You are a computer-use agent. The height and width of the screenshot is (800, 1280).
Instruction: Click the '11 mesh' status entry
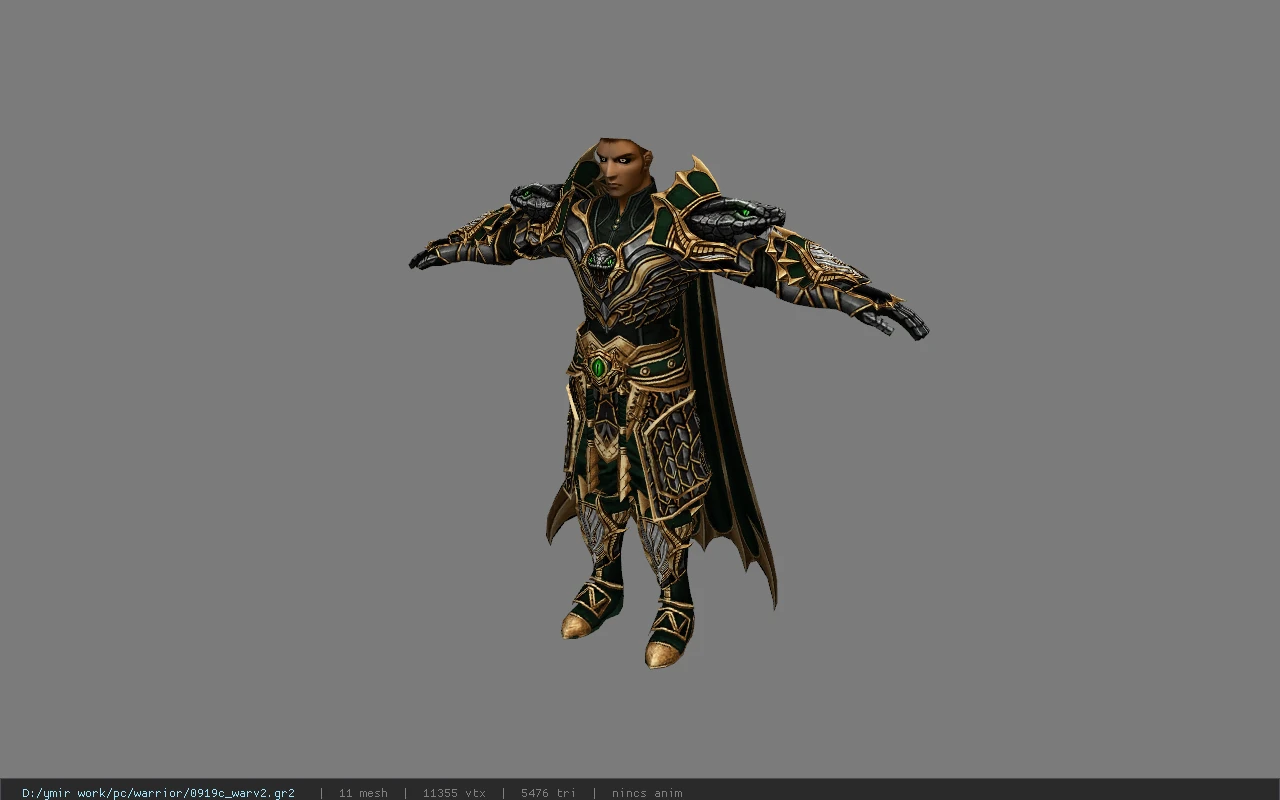pos(363,793)
